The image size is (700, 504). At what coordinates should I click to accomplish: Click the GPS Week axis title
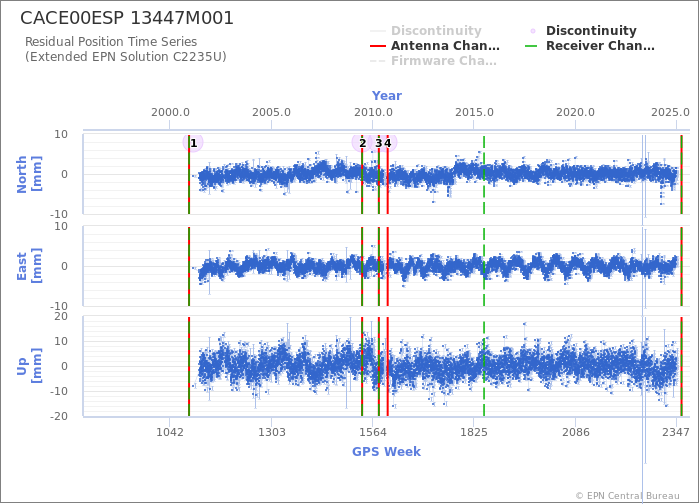[x=386, y=451]
